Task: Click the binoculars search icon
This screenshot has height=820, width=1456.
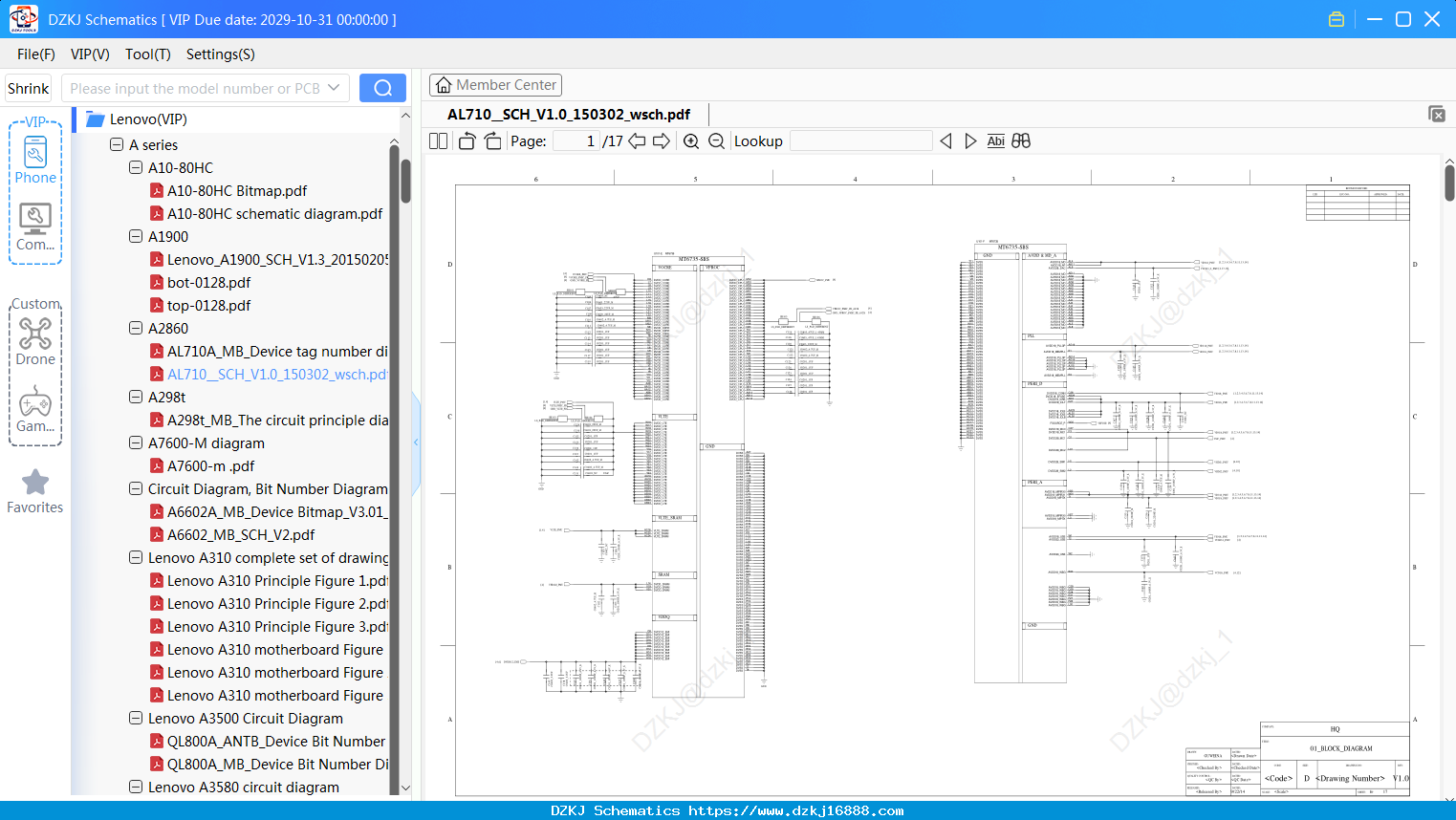Action: [x=1021, y=141]
